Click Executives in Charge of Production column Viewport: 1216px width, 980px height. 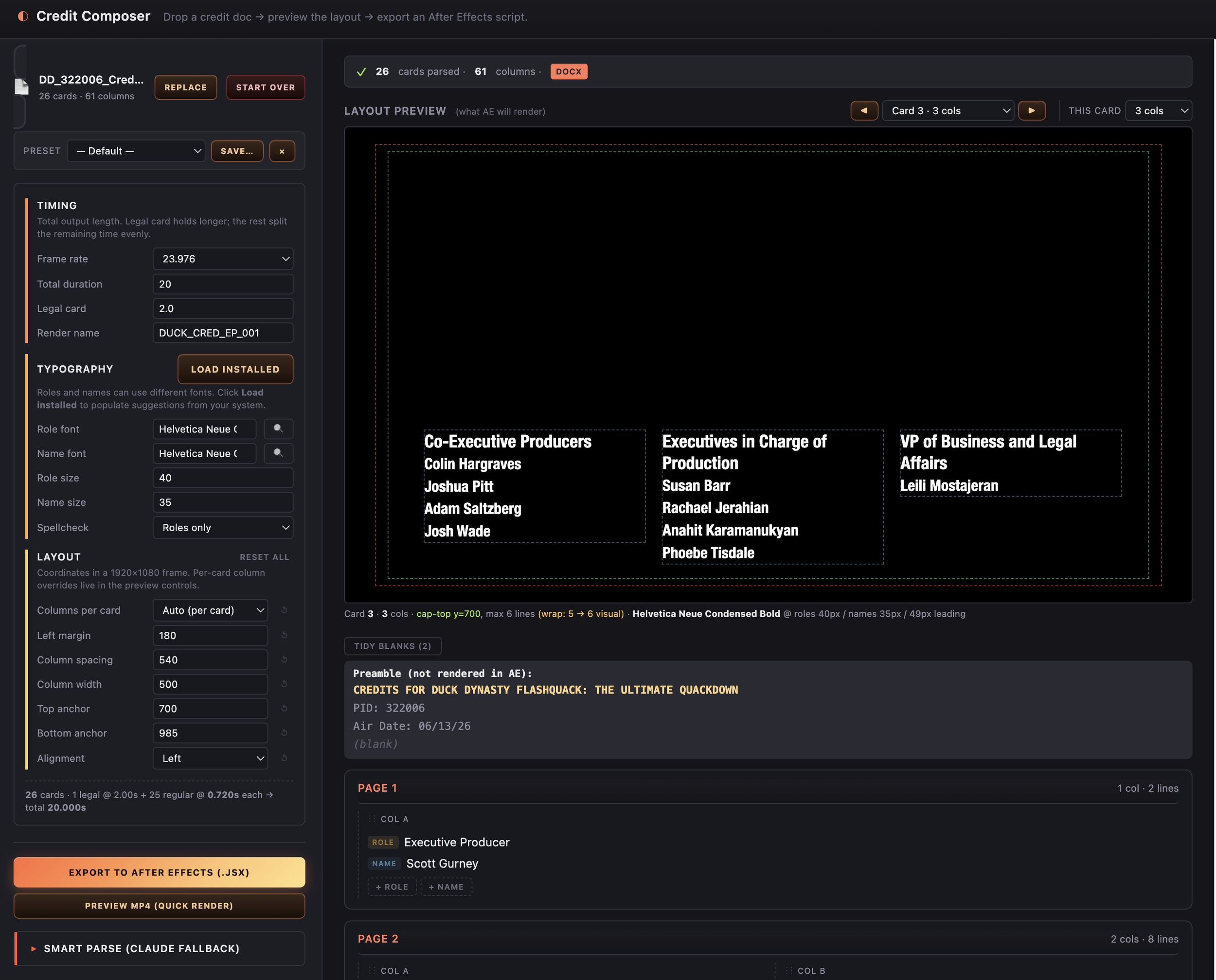pos(772,497)
